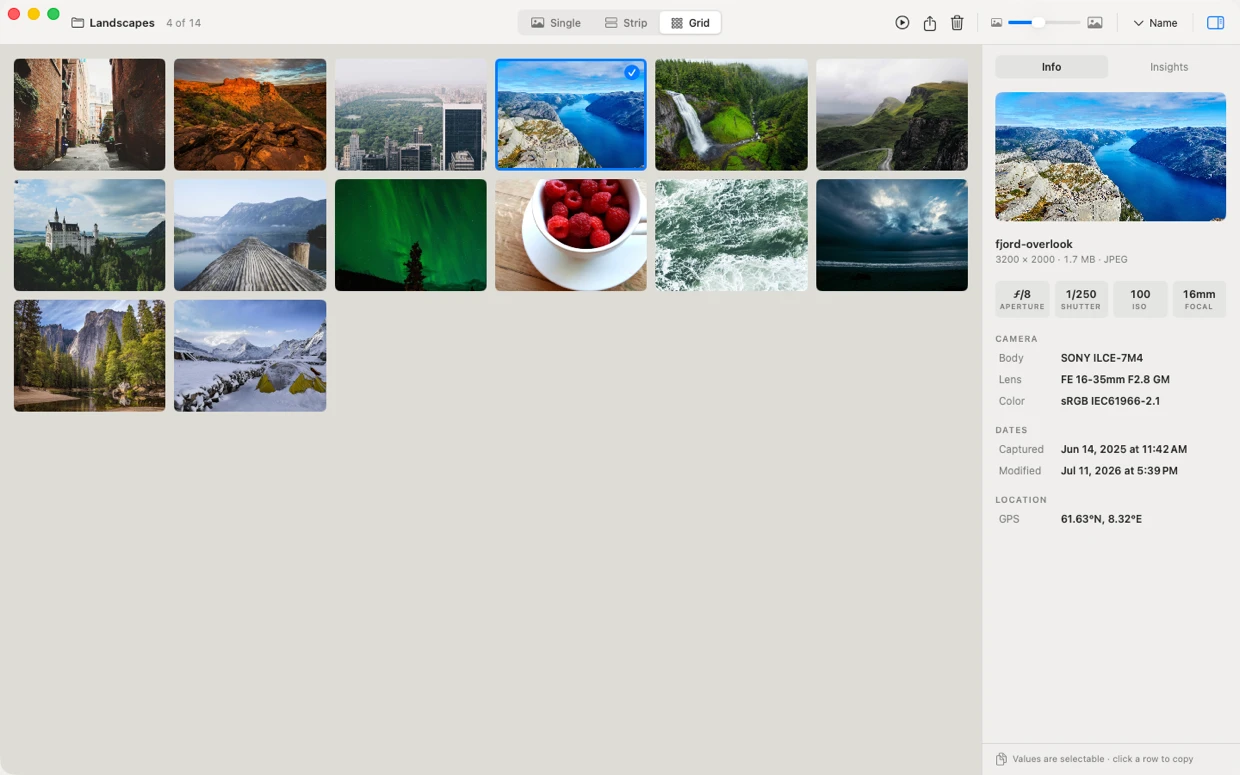Select the granite valley forest thumbnail
The width and height of the screenshot is (1240, 775).
pyautogui.click(x=90, y=356)
